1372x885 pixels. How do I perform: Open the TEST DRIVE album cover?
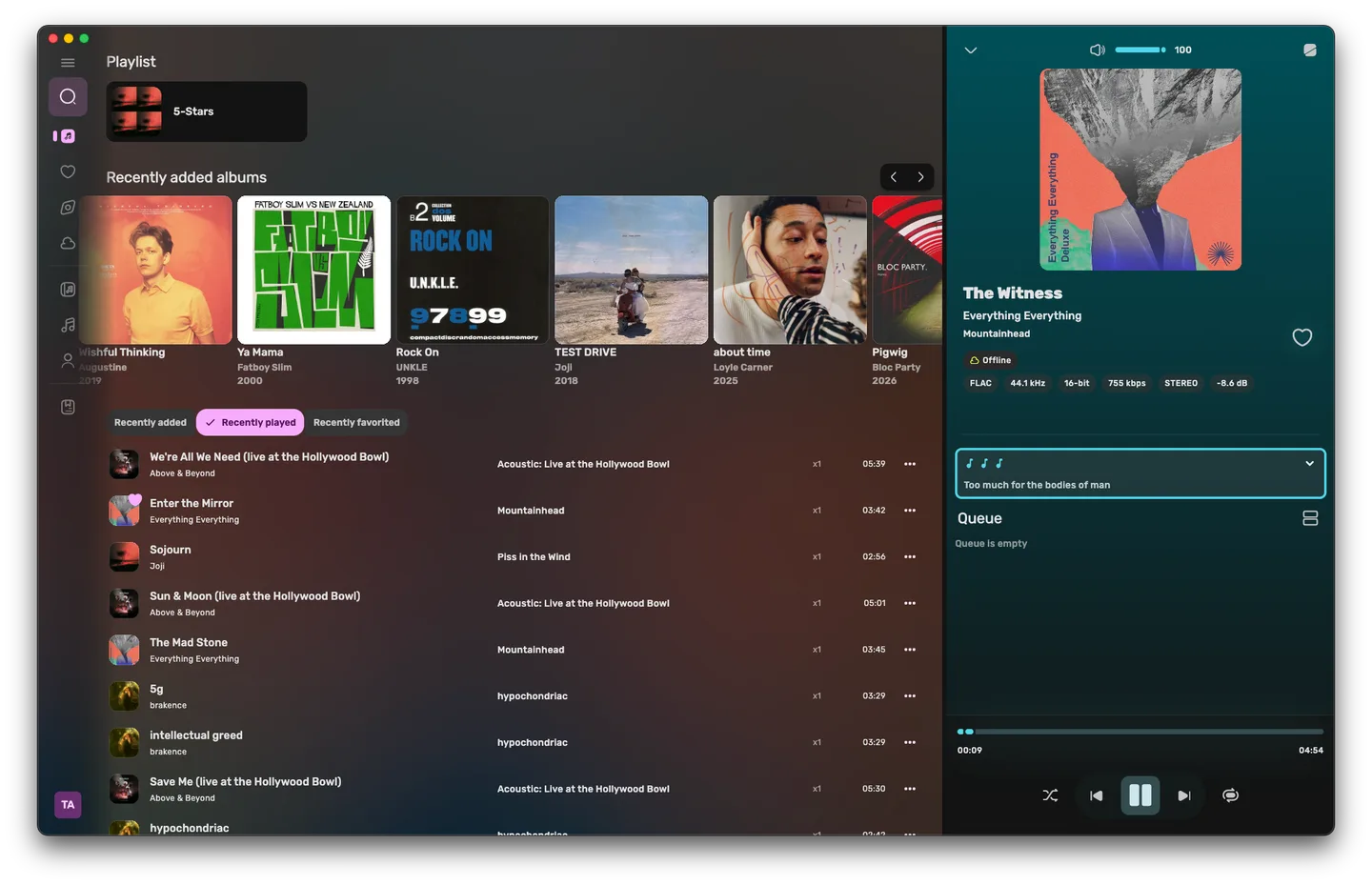coord(632,270)
